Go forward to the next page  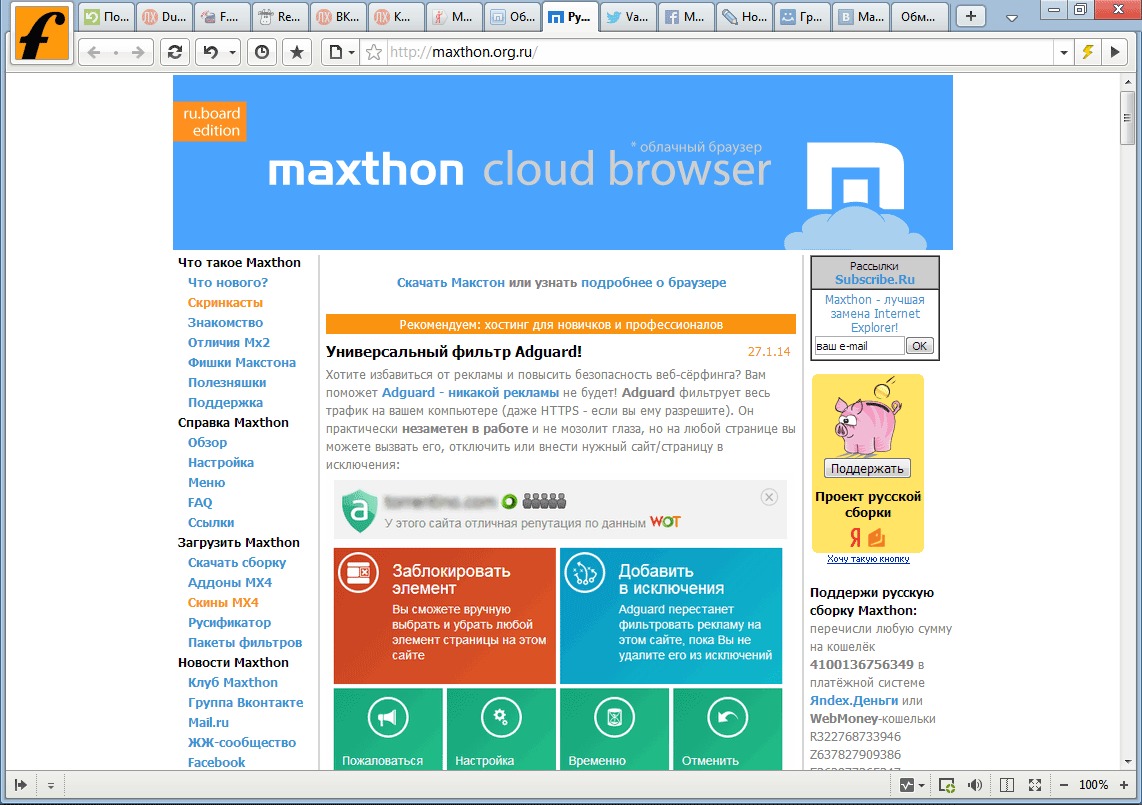pyautogui.click(x=137, y=52)
